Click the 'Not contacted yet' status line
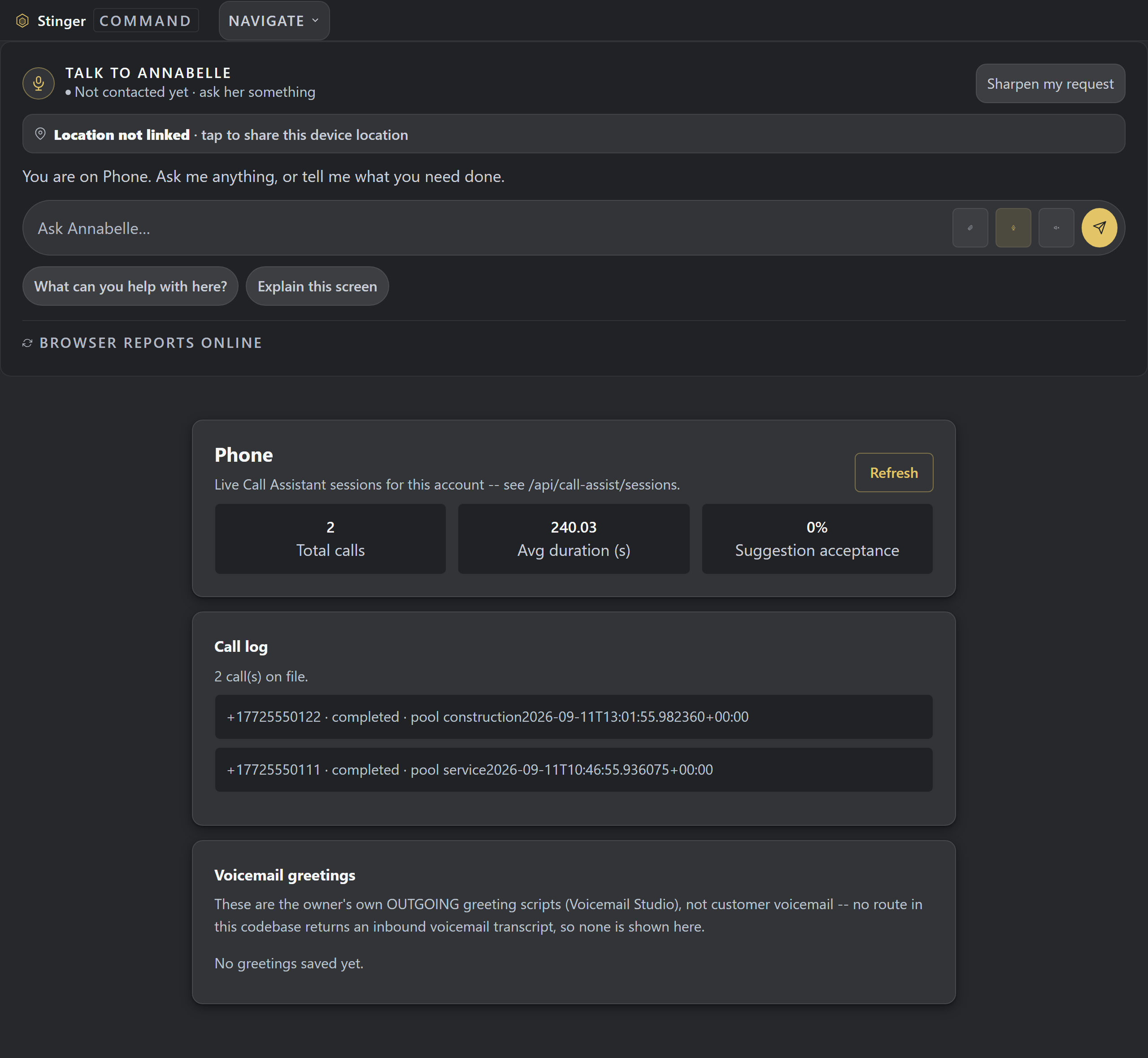This screenshot has width=1148, height=1058. pos(190,92)
